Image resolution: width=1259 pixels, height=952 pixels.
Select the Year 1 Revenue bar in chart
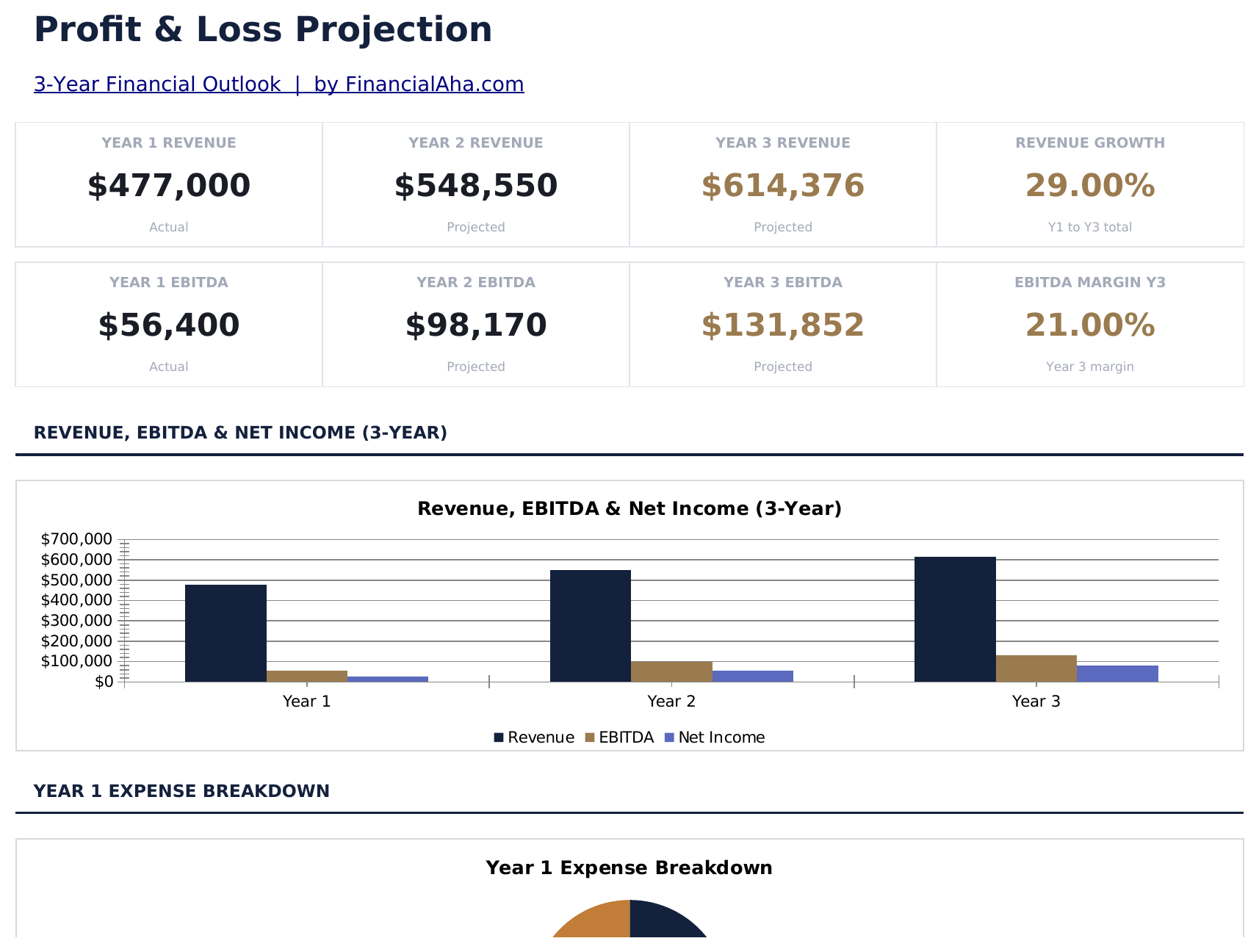226,633
